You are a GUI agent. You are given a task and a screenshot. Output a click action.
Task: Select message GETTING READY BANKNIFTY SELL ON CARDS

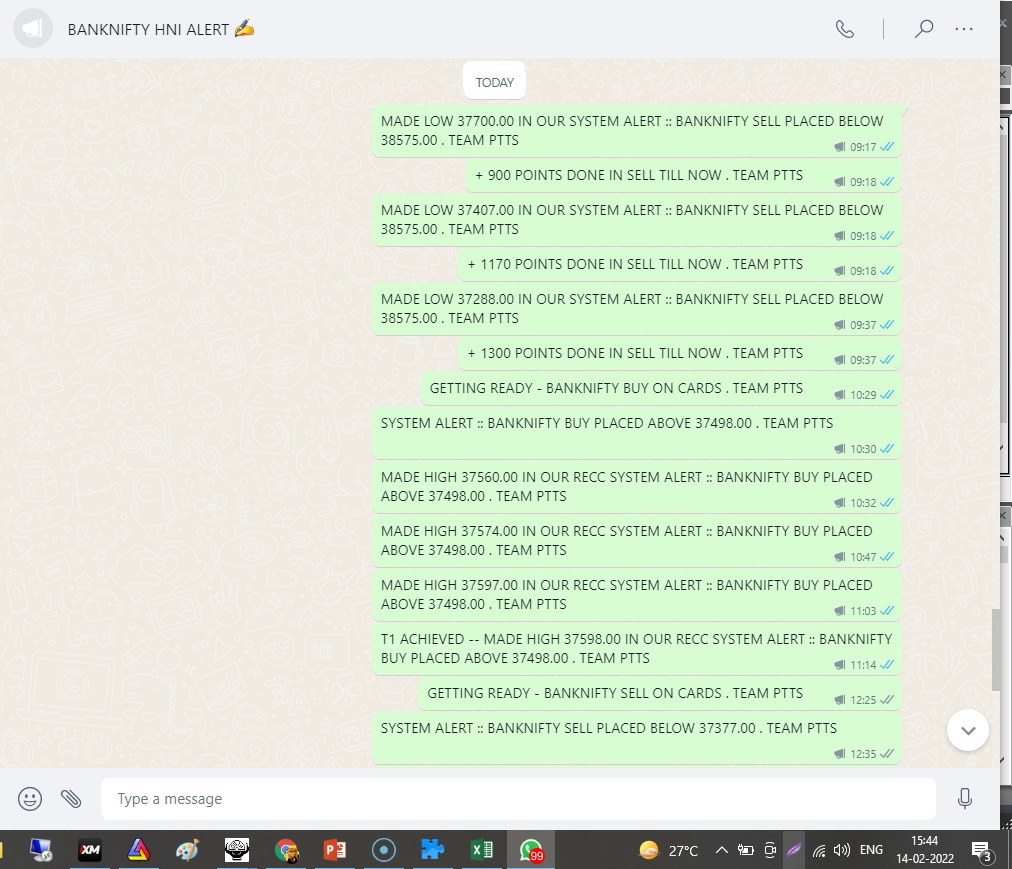coord(660,694)
